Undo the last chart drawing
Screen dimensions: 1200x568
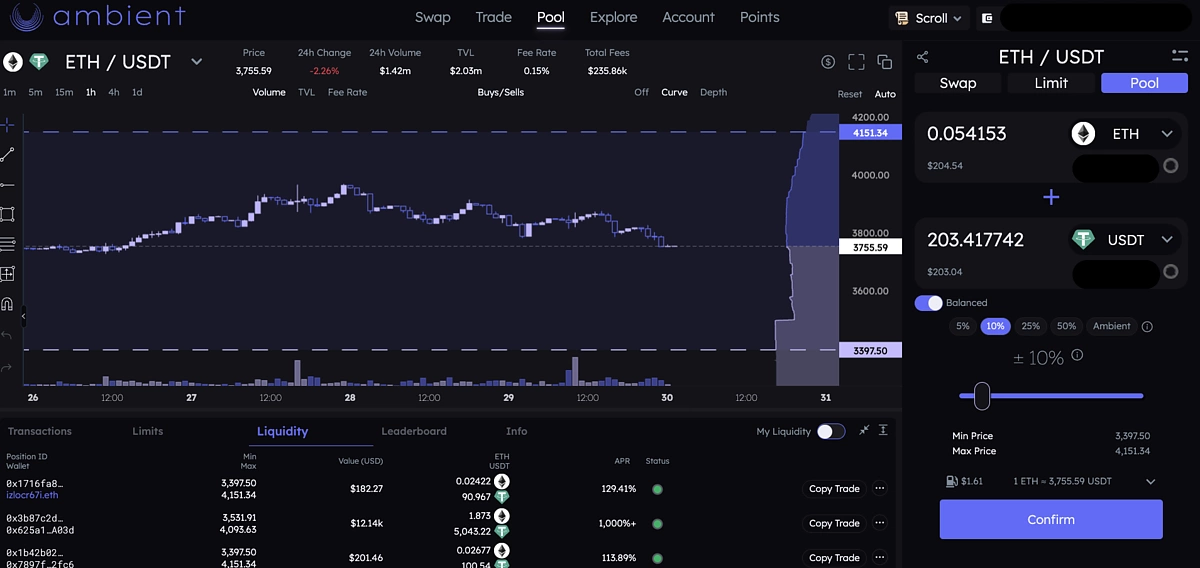pos(7,336)
